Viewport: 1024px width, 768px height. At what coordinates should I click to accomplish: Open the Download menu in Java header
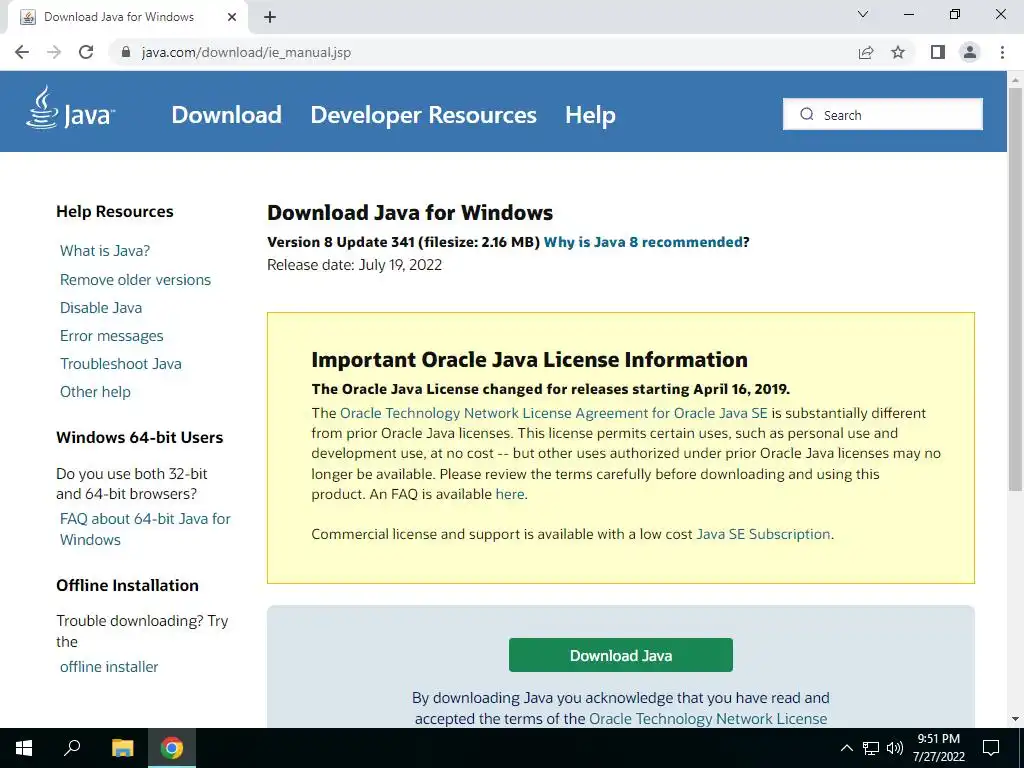pyautogui.click(x=227, y=115)
